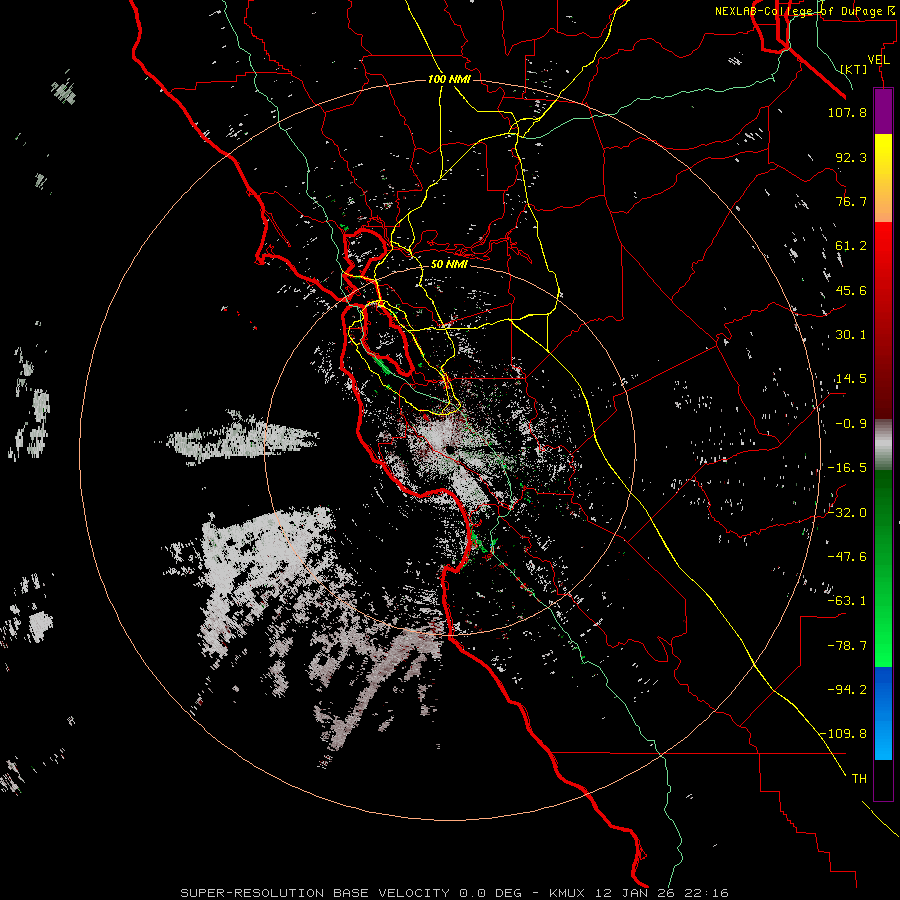Select the -109.8 velocity scale value
This screenshot has height=900, width=900.
(843, 734)
